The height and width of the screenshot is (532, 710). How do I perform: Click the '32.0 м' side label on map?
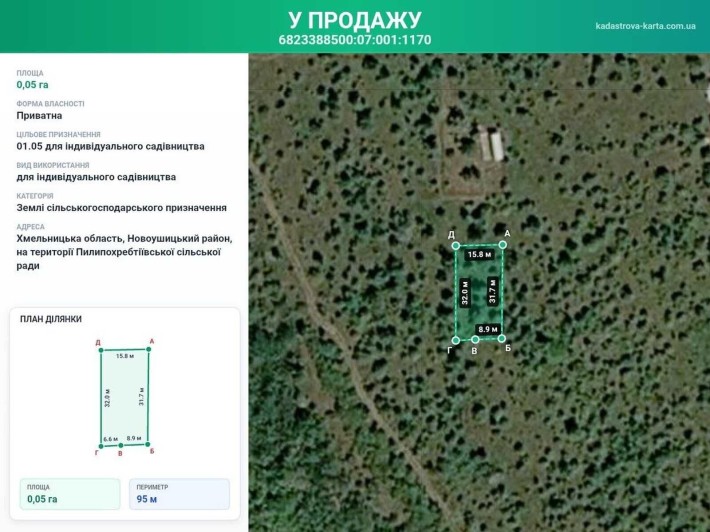pyautogui.click(x=465, y=292)
